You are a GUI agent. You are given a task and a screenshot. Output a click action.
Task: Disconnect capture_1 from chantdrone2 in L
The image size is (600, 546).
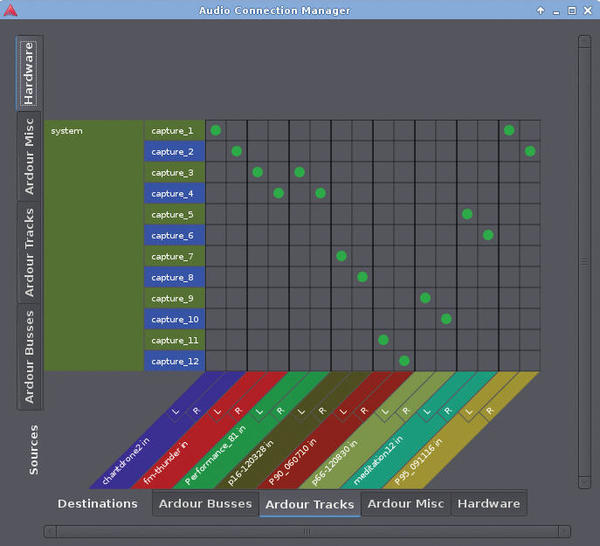tap(216, 130)
